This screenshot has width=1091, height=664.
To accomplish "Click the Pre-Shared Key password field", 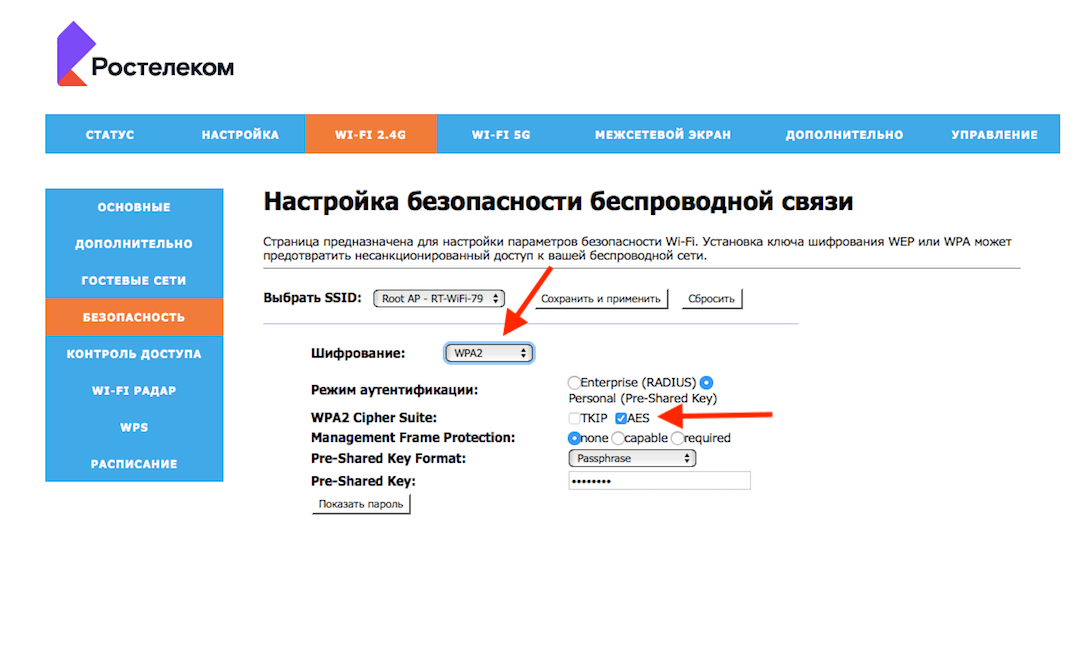I will [x=658, y=481].
